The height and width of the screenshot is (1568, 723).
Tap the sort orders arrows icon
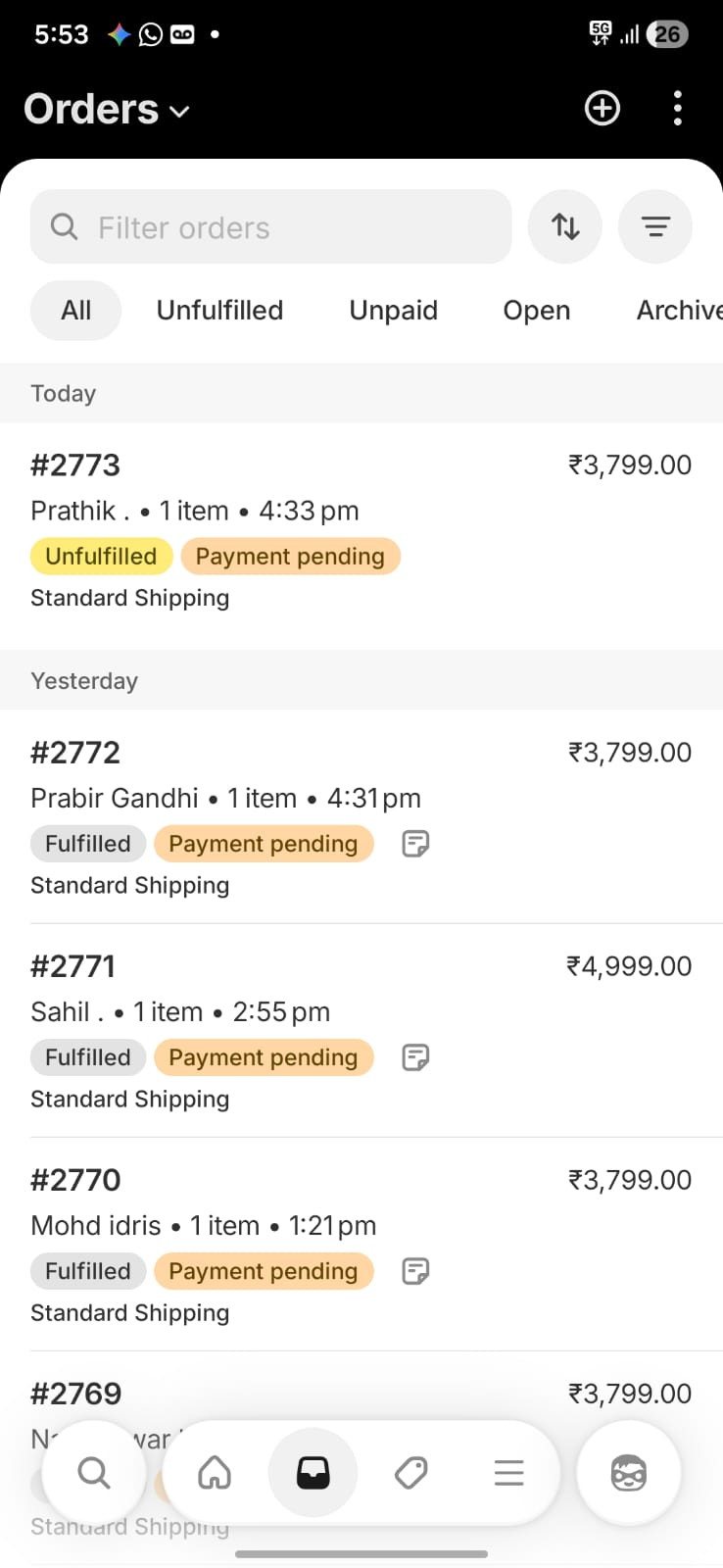(565, 227)
